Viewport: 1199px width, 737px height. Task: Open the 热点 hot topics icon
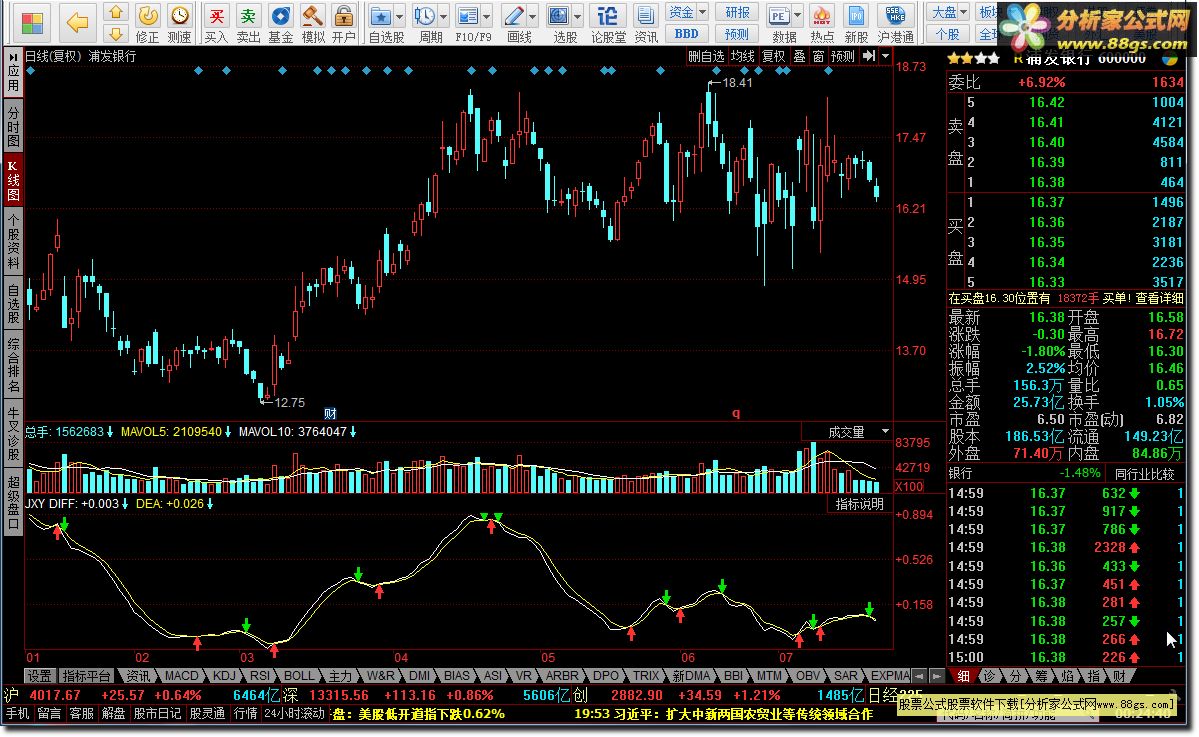822,23
